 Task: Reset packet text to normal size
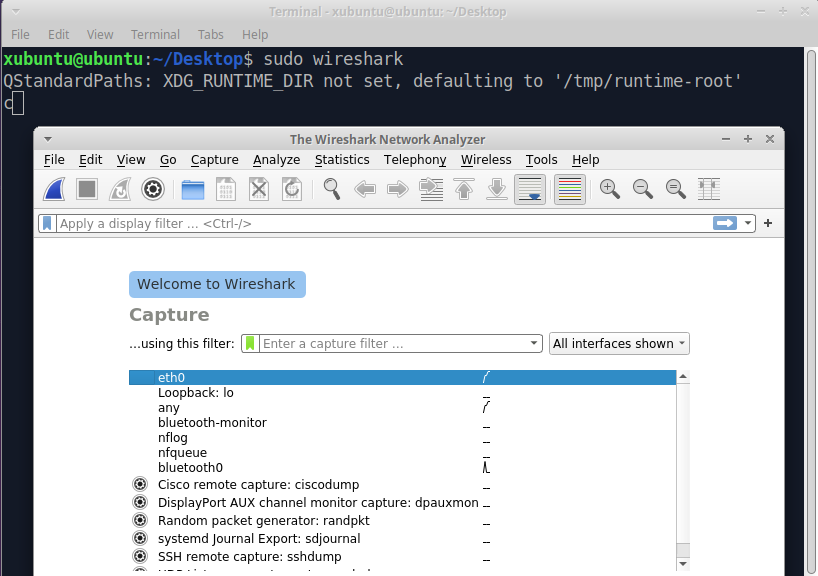tap(676, 189)
